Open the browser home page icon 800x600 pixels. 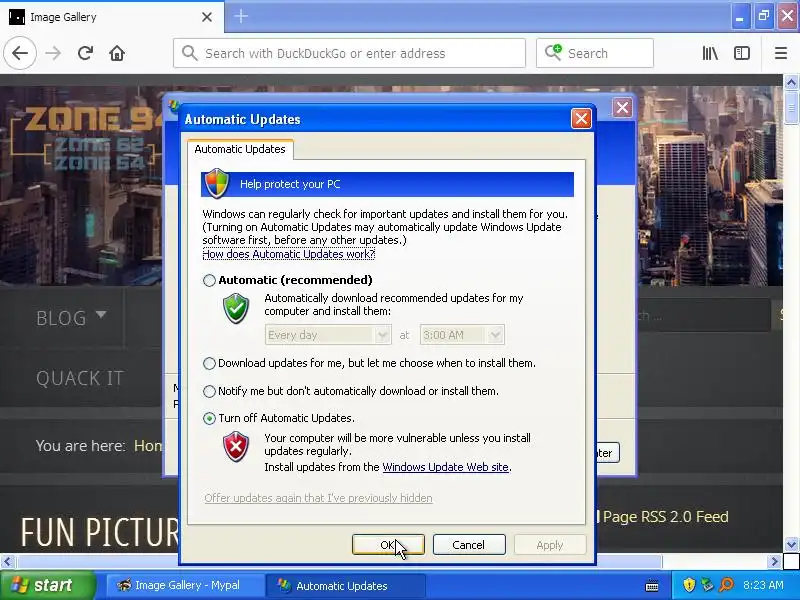pyautogui.click(x=117, y=53)
